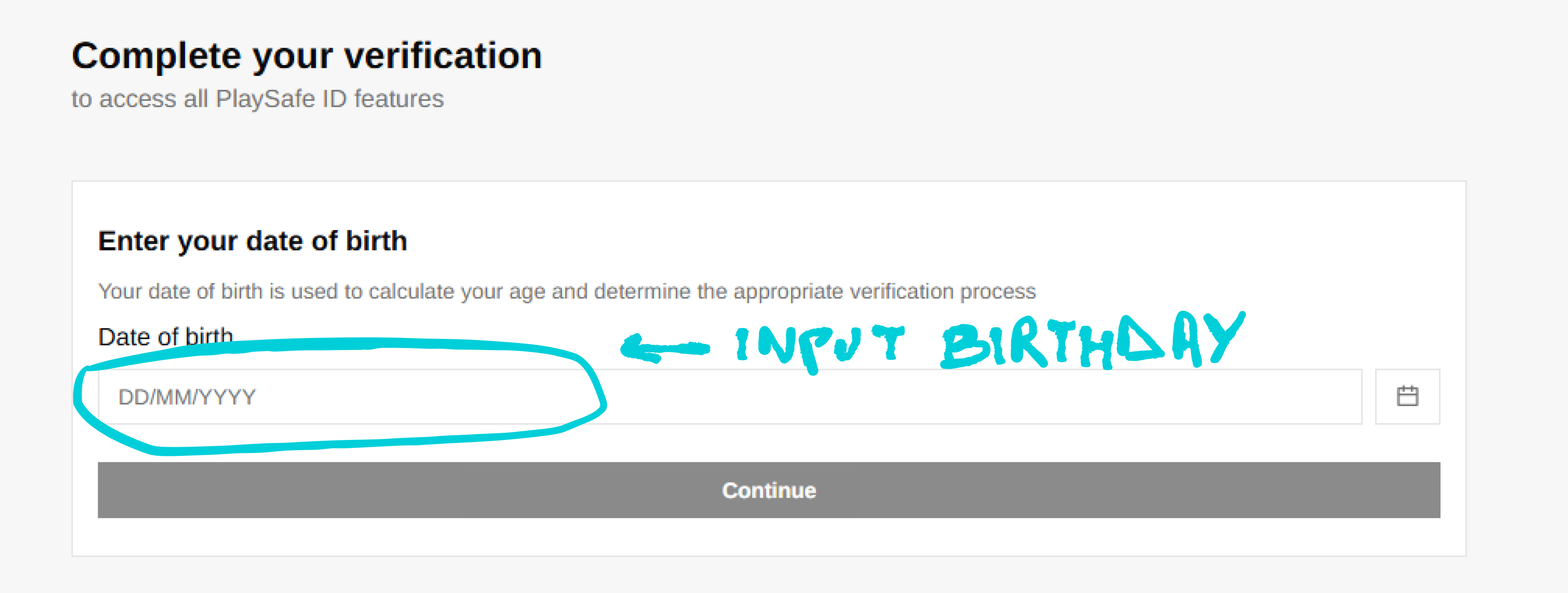Click the PlaySafe ID features subtitle text
The height and width of the screenshot is (593, 1568).
click(x=258, y=99)
